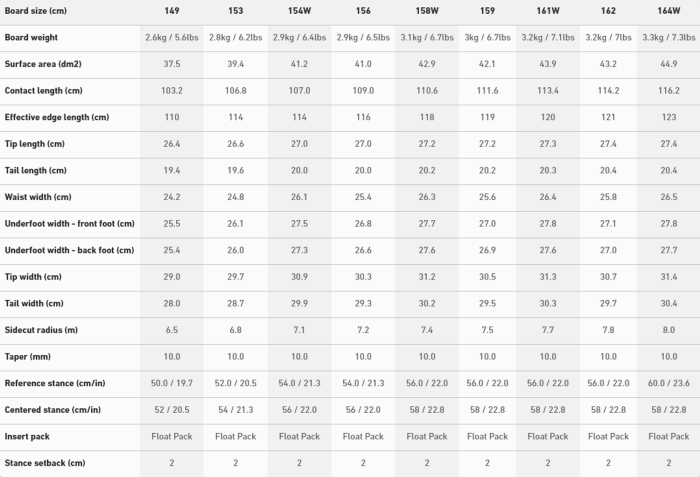Select the 103.2 contact length value

pos(171,91)
